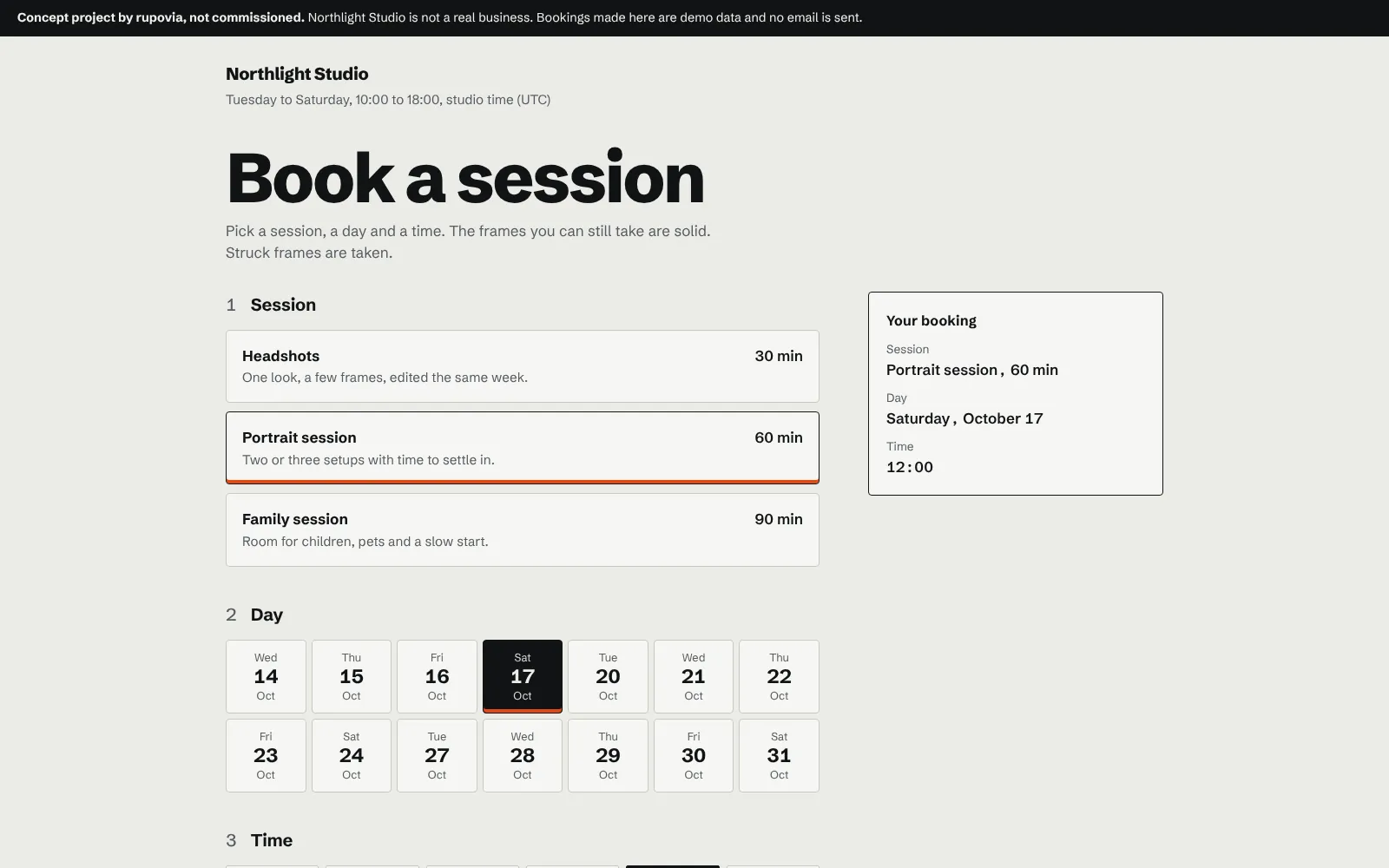Click the "Book a session" headline
The width and height of the screenshot is (1389, 868).
click(465, 178)
